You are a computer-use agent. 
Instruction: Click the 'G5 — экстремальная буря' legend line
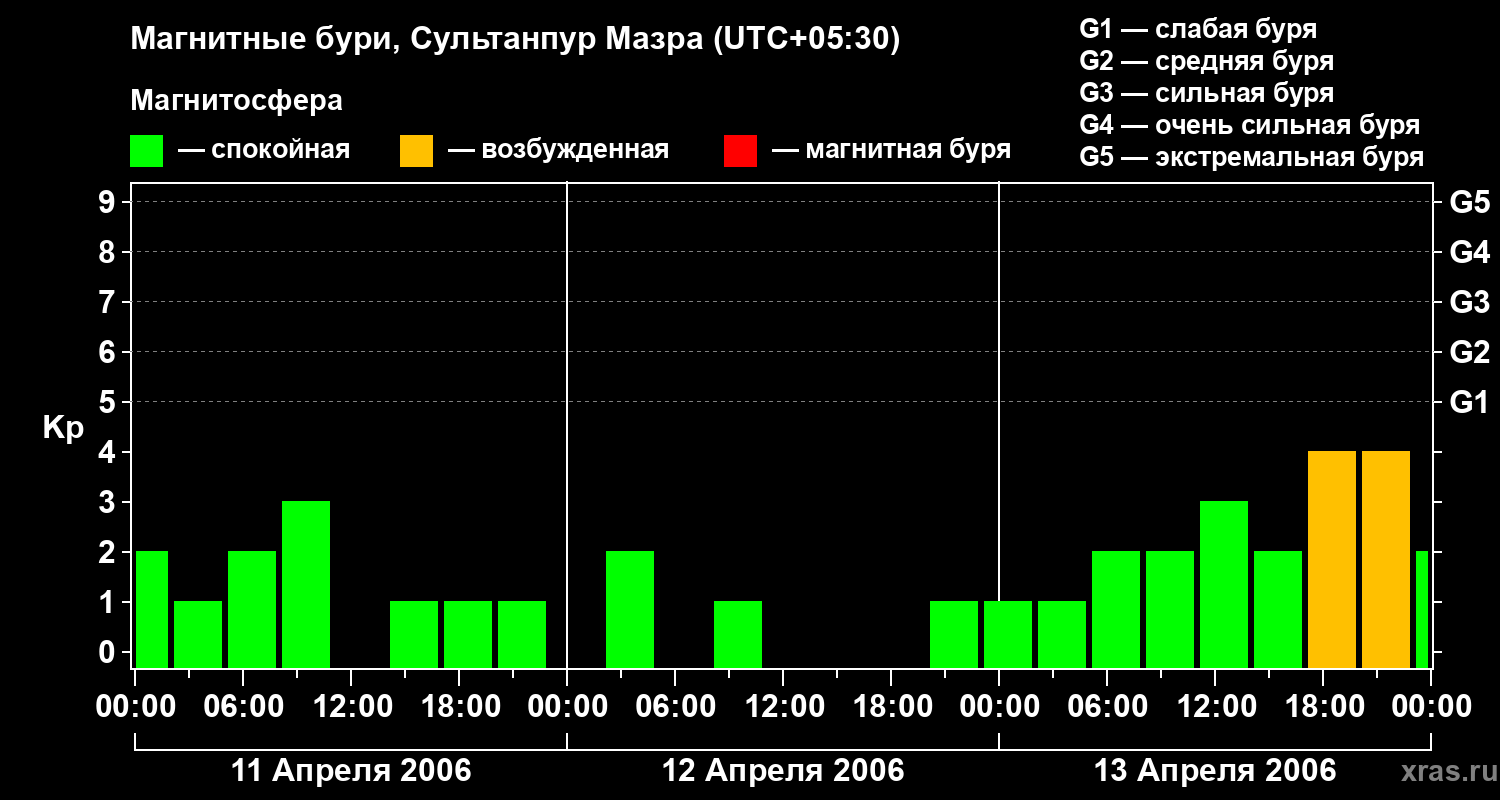click(x=1251, y=157)
